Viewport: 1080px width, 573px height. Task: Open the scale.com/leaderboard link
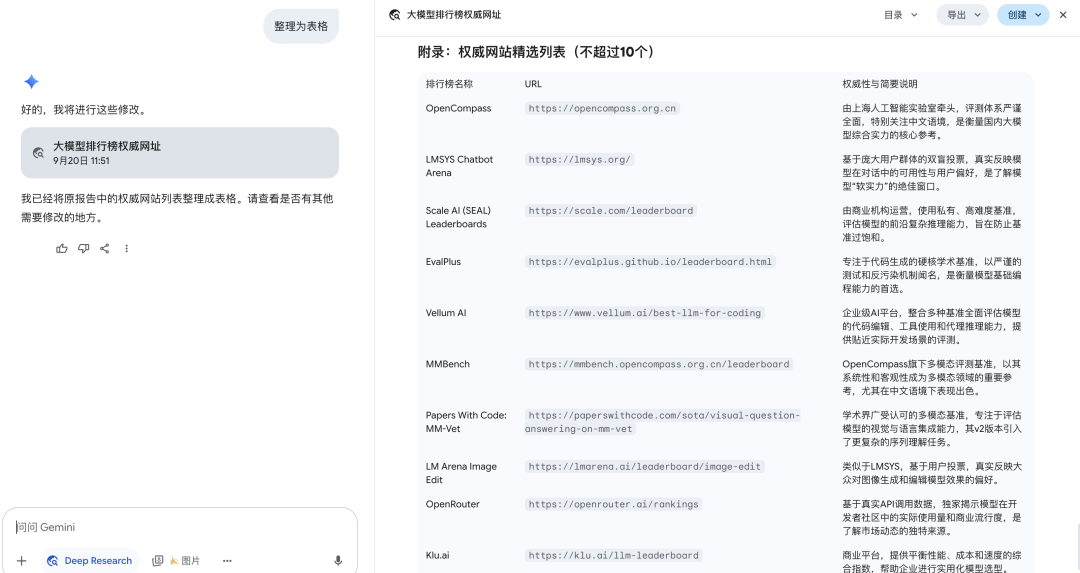tap(611, 211)
